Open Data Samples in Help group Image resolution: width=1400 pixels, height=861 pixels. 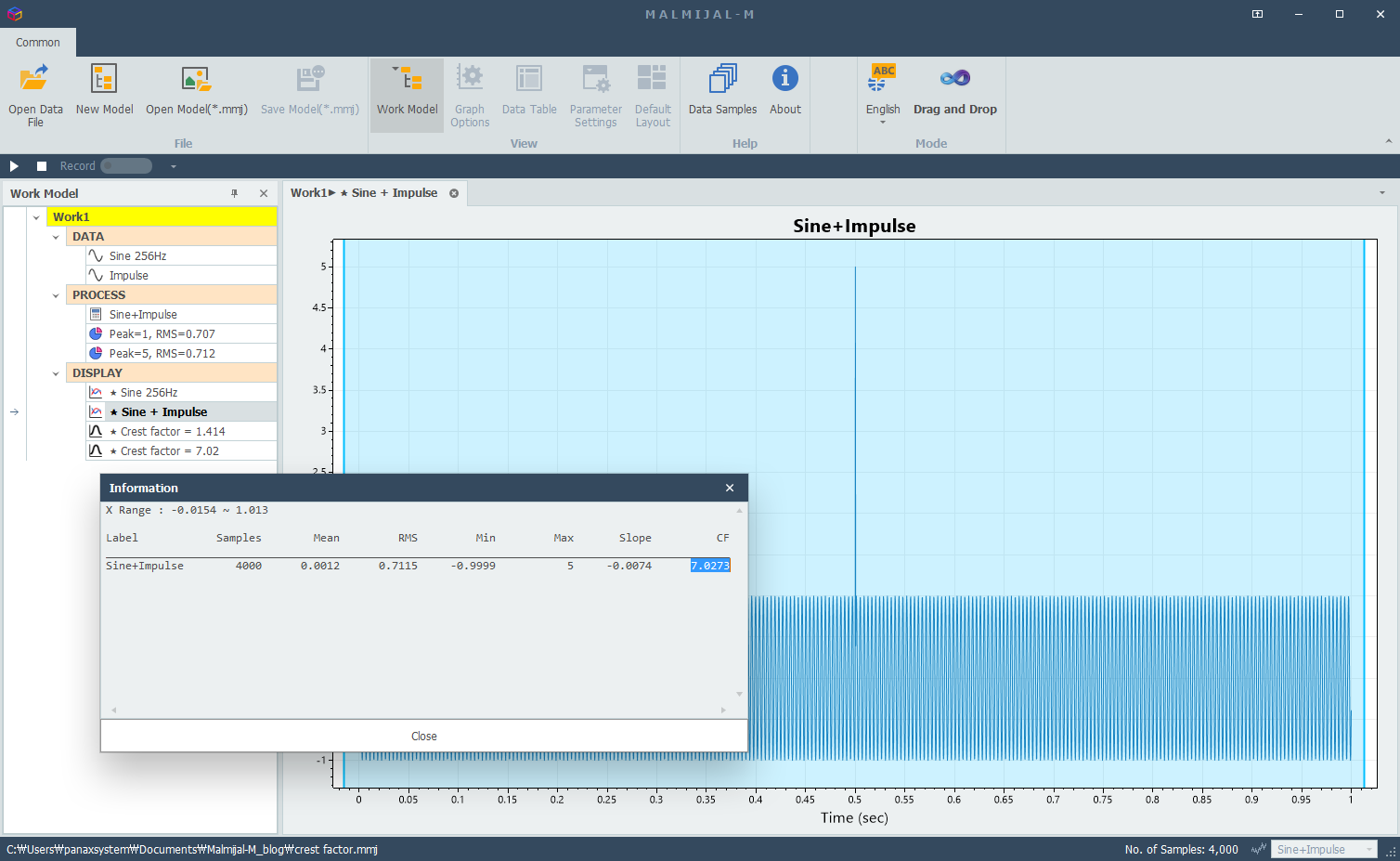point(722,90)
